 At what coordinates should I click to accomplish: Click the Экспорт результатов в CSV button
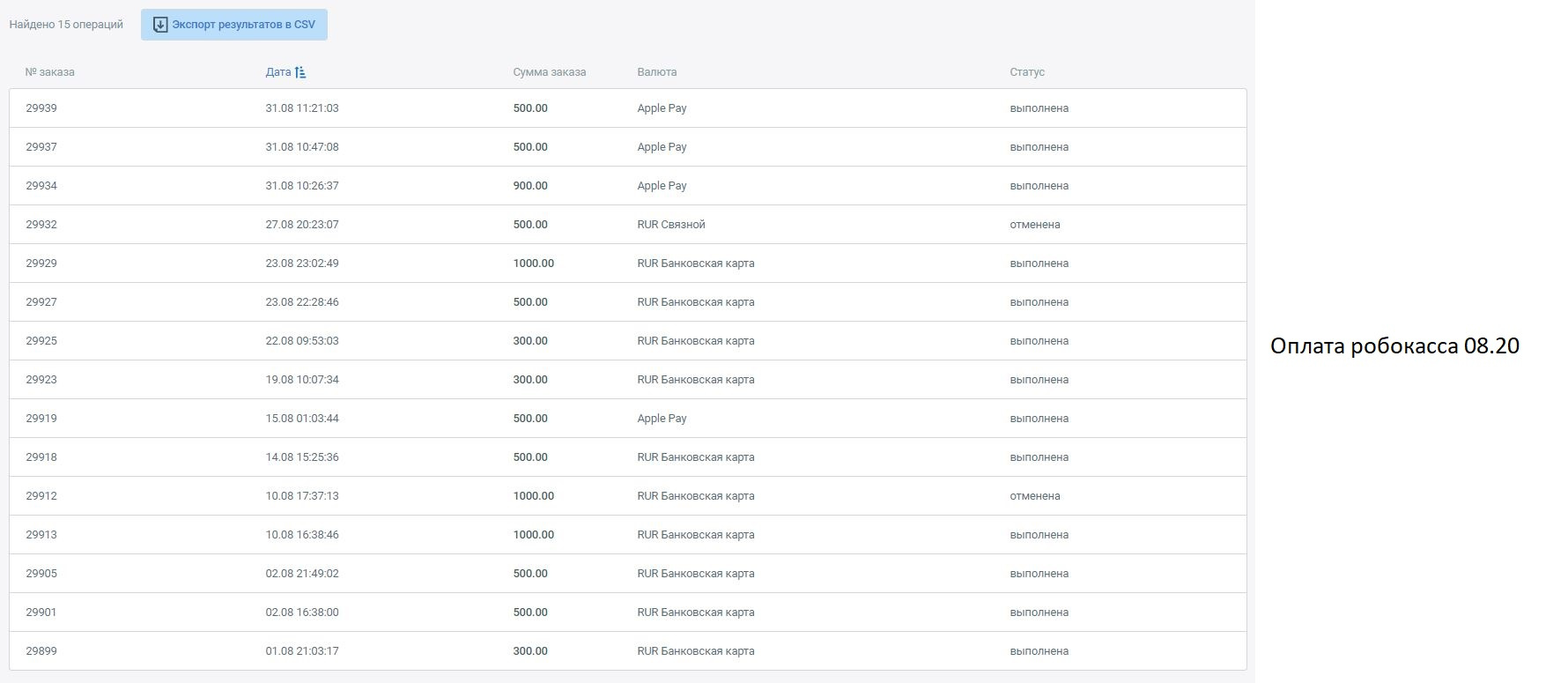pos(234,25)
